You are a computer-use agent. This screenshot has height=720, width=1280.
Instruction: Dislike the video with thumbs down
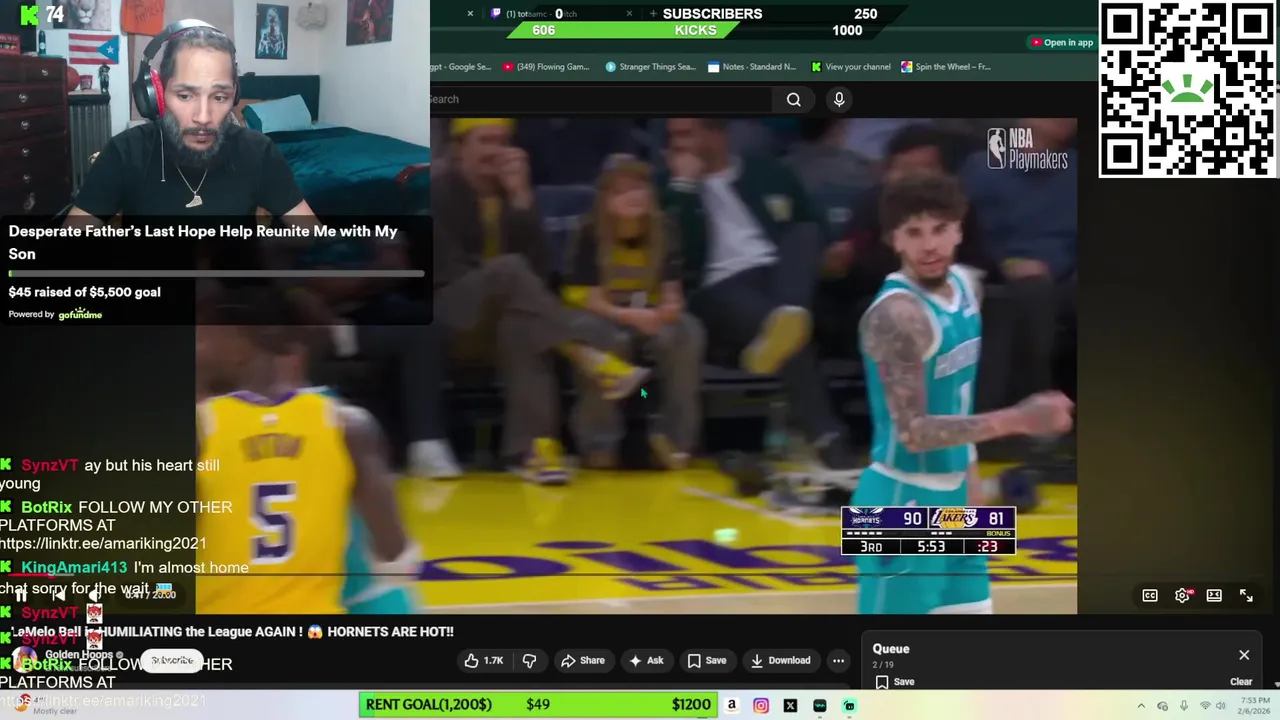[x=529, y=660]
